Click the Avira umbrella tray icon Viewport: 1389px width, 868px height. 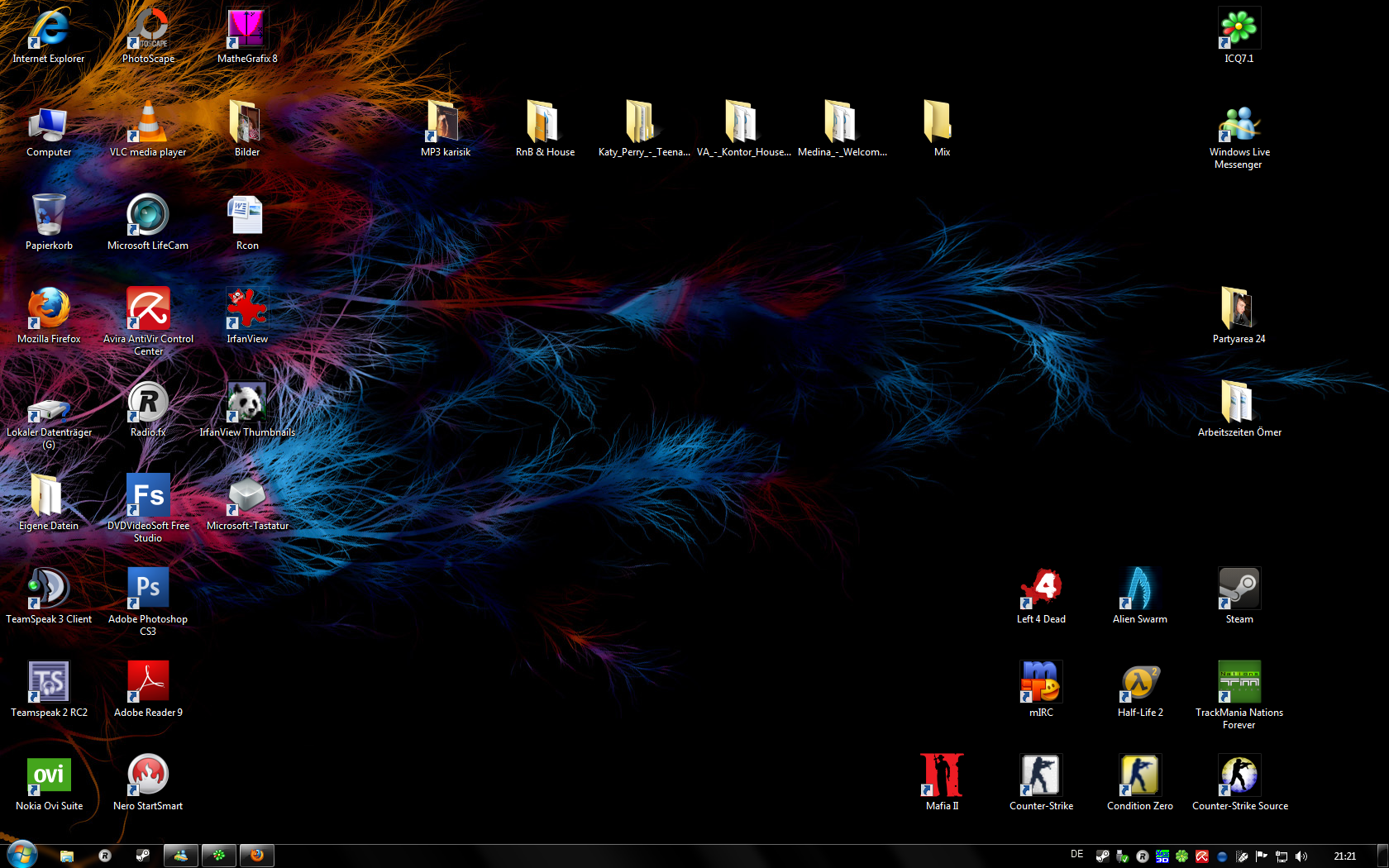(x=1201, y=856)
